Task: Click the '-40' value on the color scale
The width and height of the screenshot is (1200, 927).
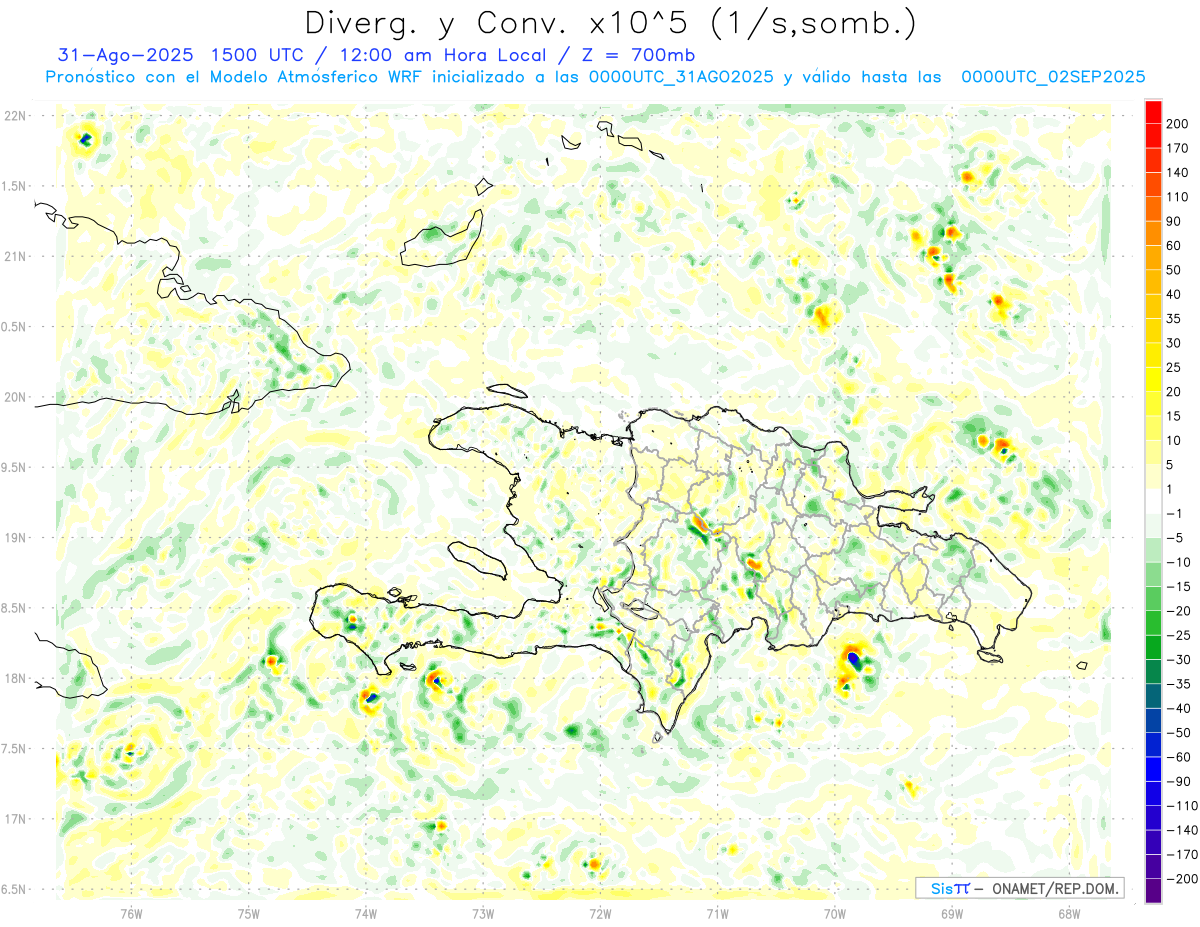Action: pos(1179,709)
